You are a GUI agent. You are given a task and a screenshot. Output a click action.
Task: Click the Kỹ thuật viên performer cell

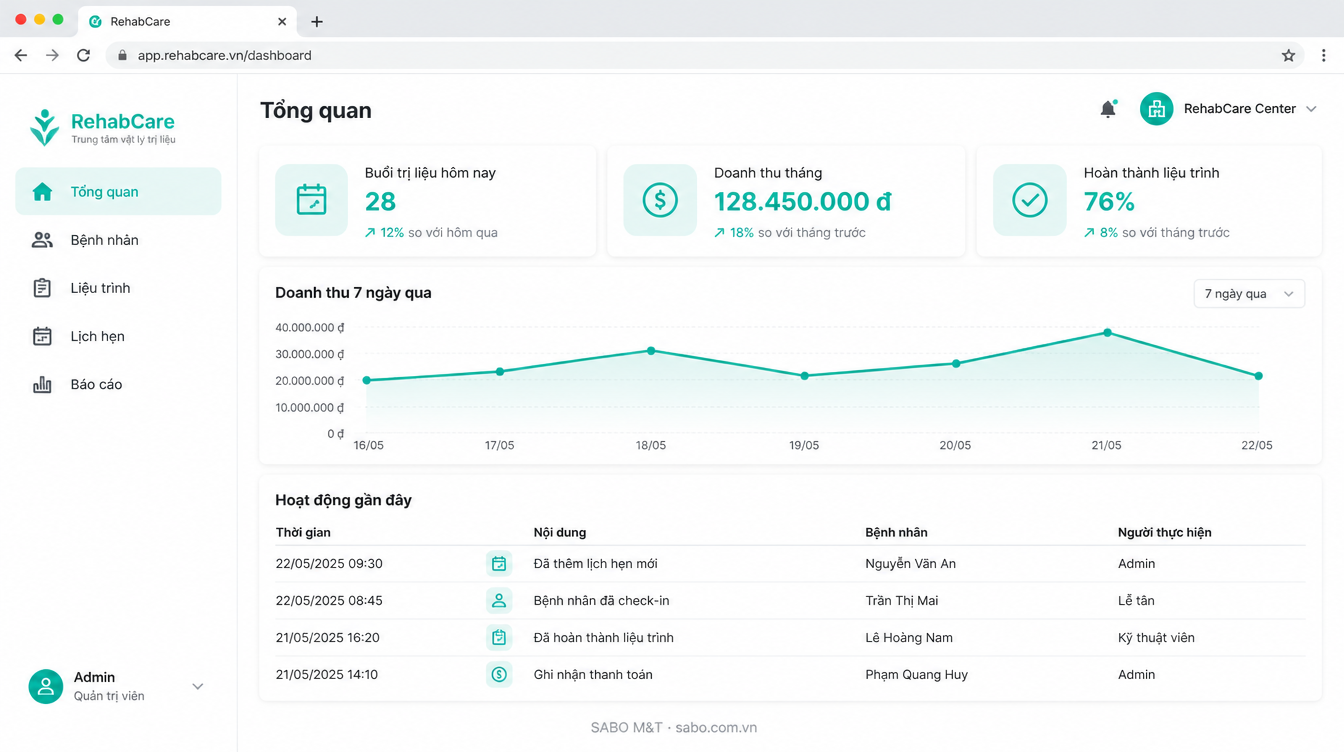(x=1156, y=638)
